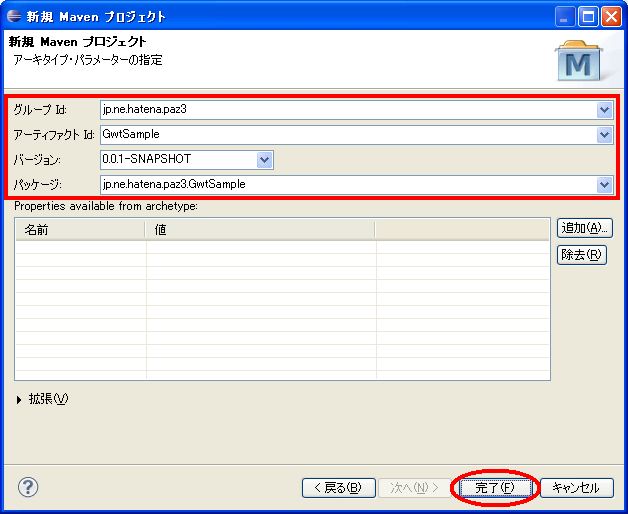Click the help question mark icon
This screenshot has height=514, width=628.
(28, 487)
